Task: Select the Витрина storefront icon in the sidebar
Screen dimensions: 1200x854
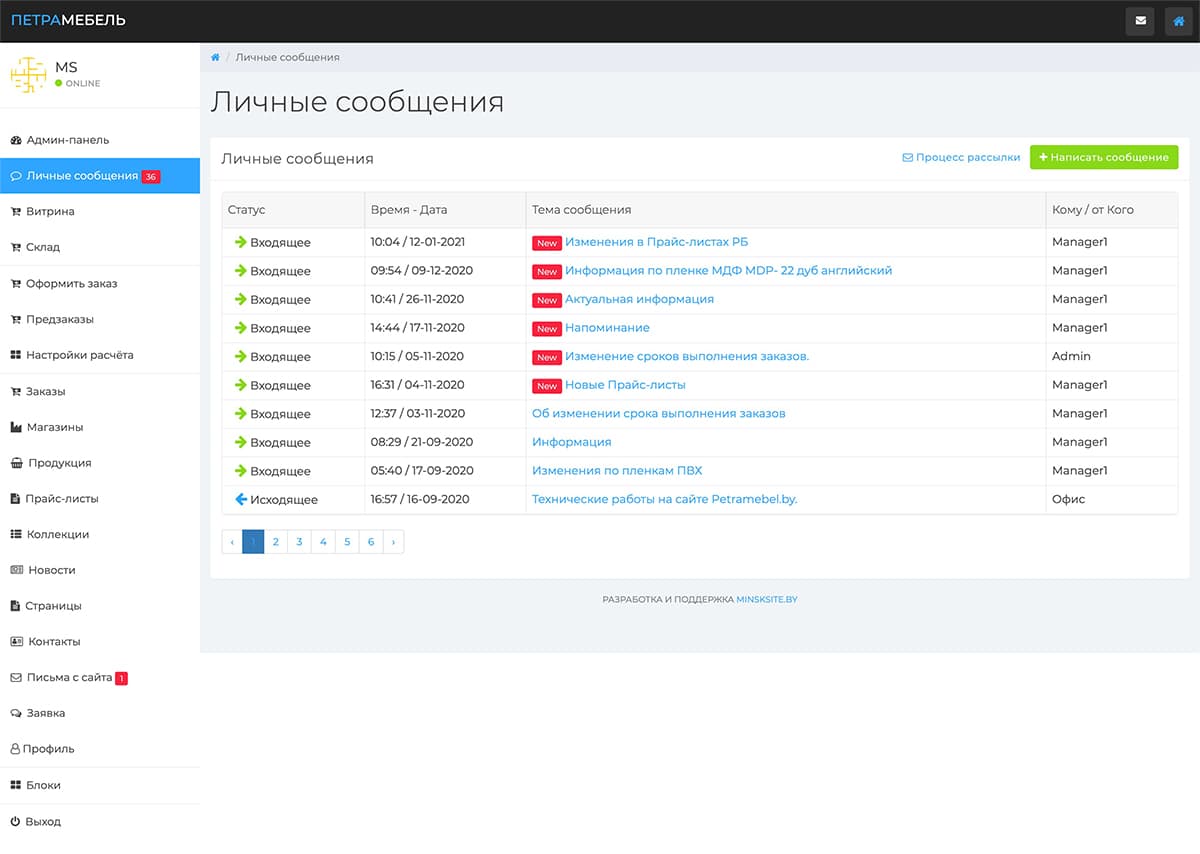Action: (x=15, y=211)
